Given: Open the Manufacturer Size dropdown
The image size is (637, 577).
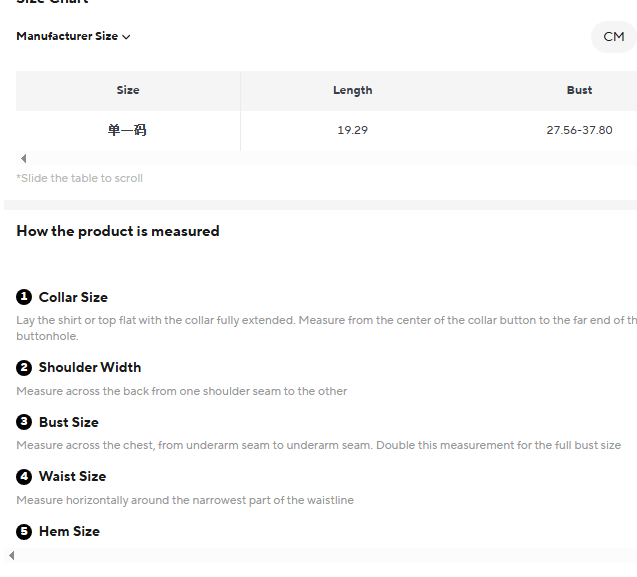Looking at the screenshot, I should 74,37.
